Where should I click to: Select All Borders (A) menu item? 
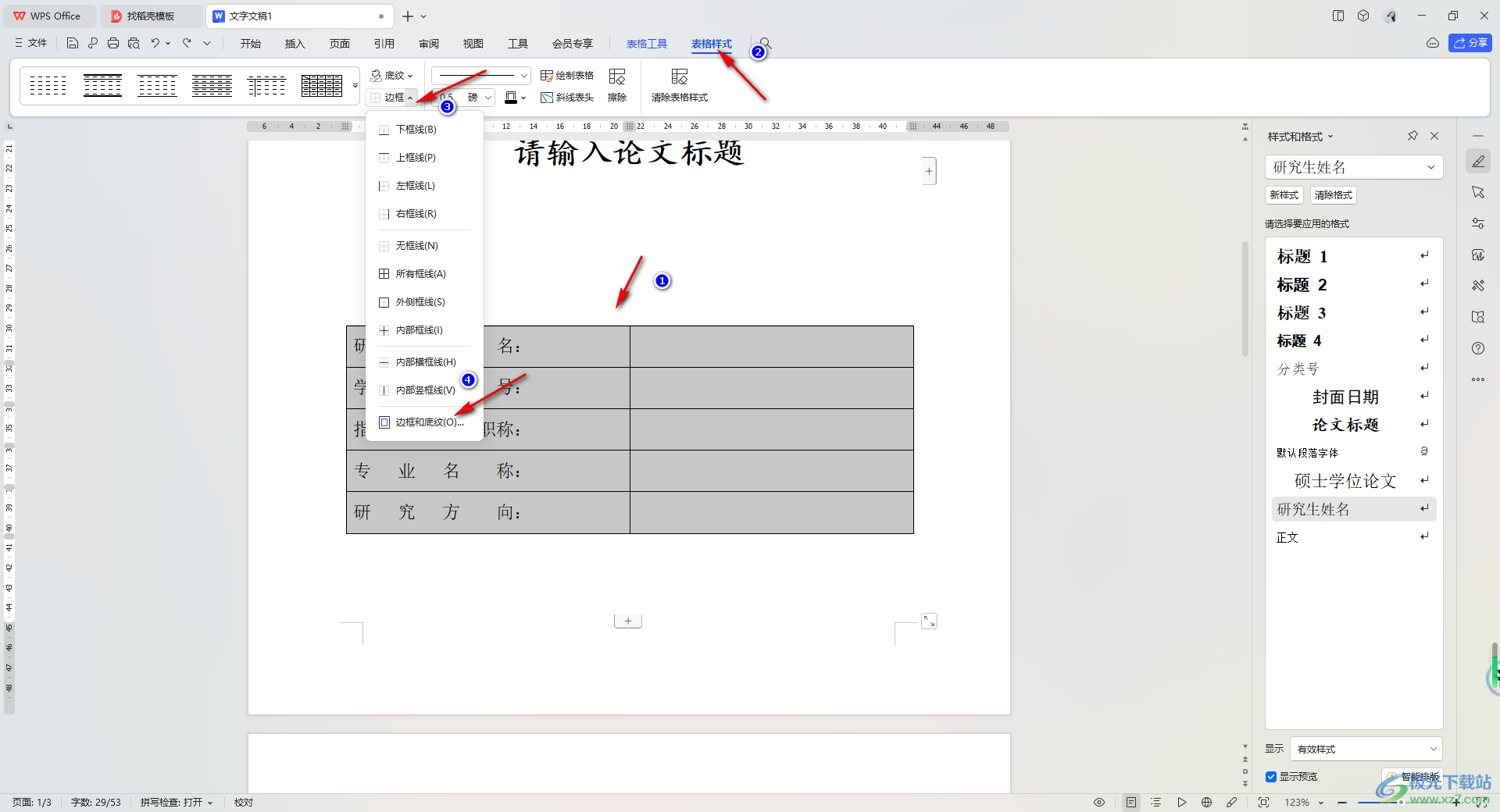[424, 274]
